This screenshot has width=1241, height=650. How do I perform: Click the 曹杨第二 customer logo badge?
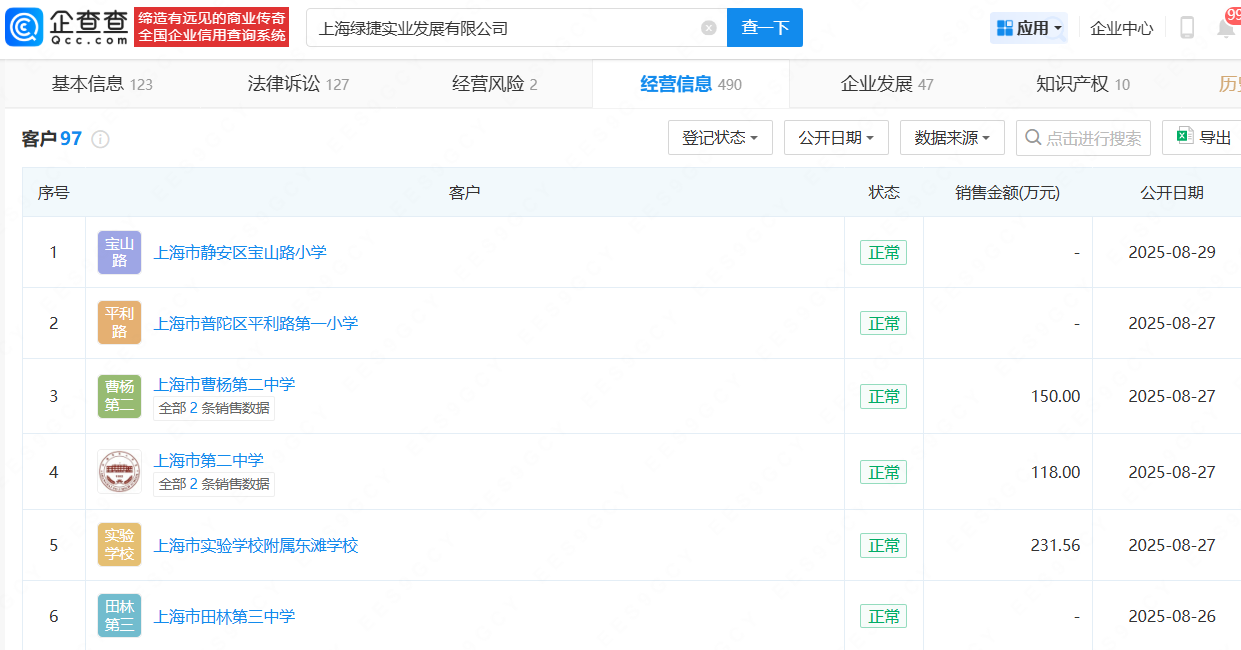click(x=119, y=396)
